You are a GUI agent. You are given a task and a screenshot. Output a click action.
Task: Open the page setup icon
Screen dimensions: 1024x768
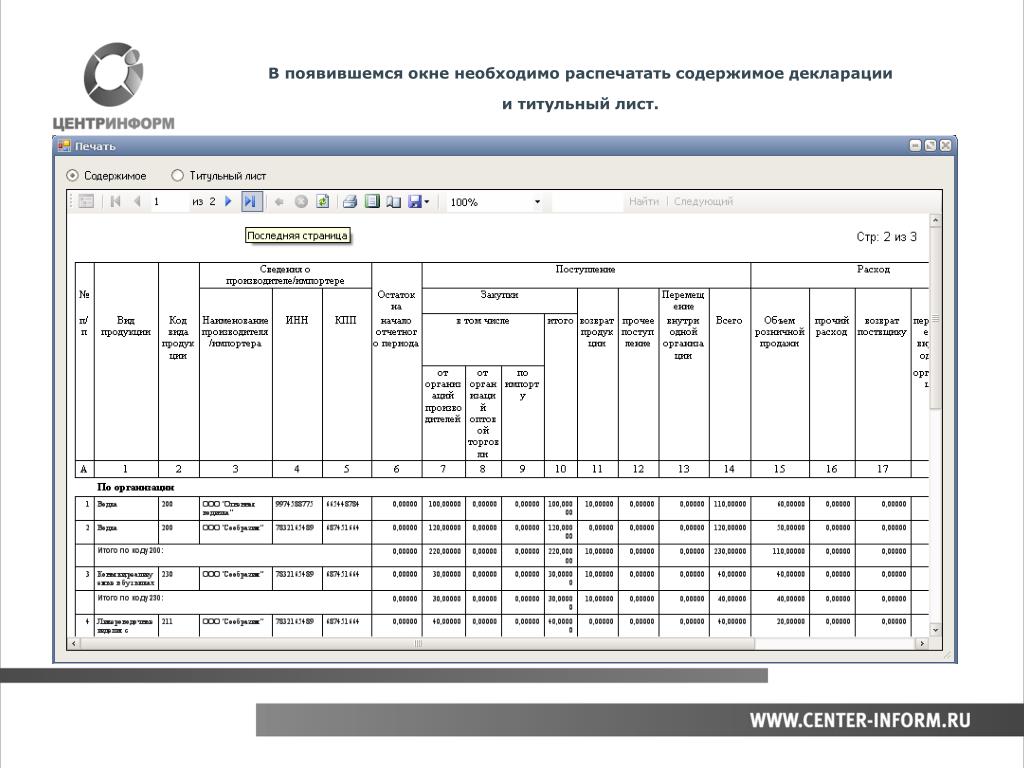[x=393, y=201]
